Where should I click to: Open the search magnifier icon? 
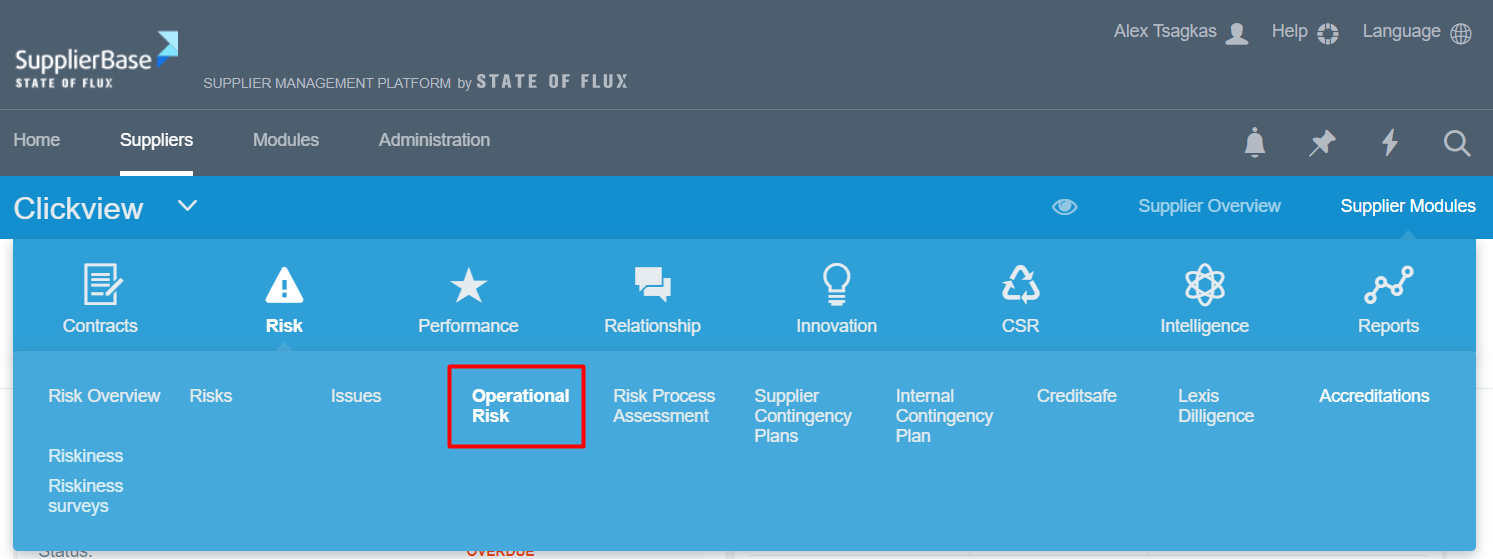pyautogui.click(x=1457, y=143)
